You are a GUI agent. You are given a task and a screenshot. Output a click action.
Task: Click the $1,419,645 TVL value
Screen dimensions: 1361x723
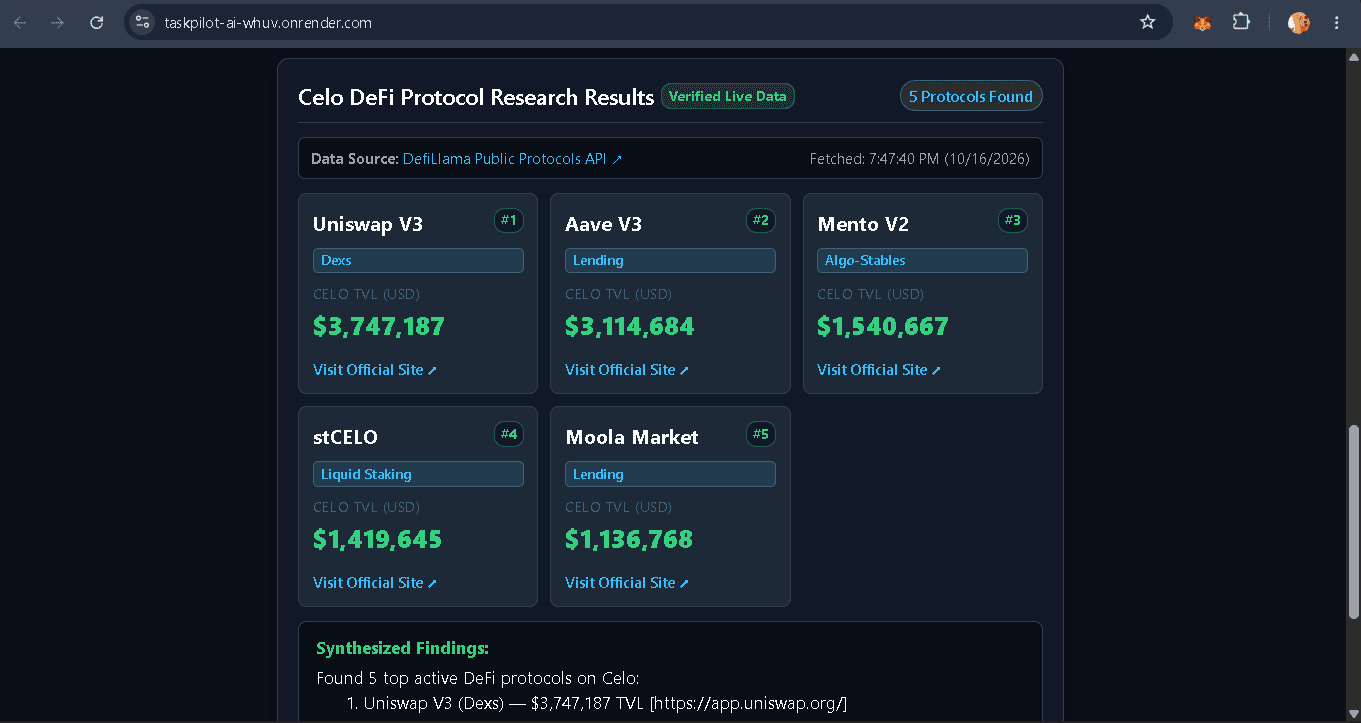coord(378,540)
